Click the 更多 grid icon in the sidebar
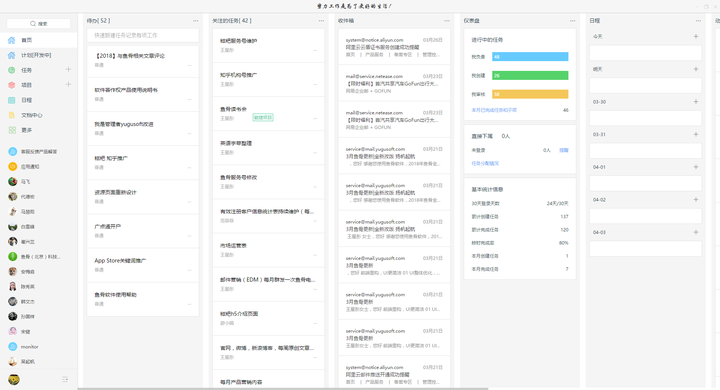 tap(12, 130)
